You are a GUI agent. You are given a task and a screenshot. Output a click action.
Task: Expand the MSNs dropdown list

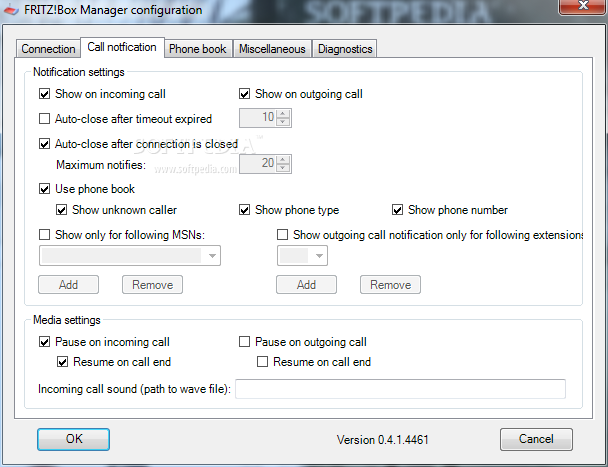pos(212,256)
